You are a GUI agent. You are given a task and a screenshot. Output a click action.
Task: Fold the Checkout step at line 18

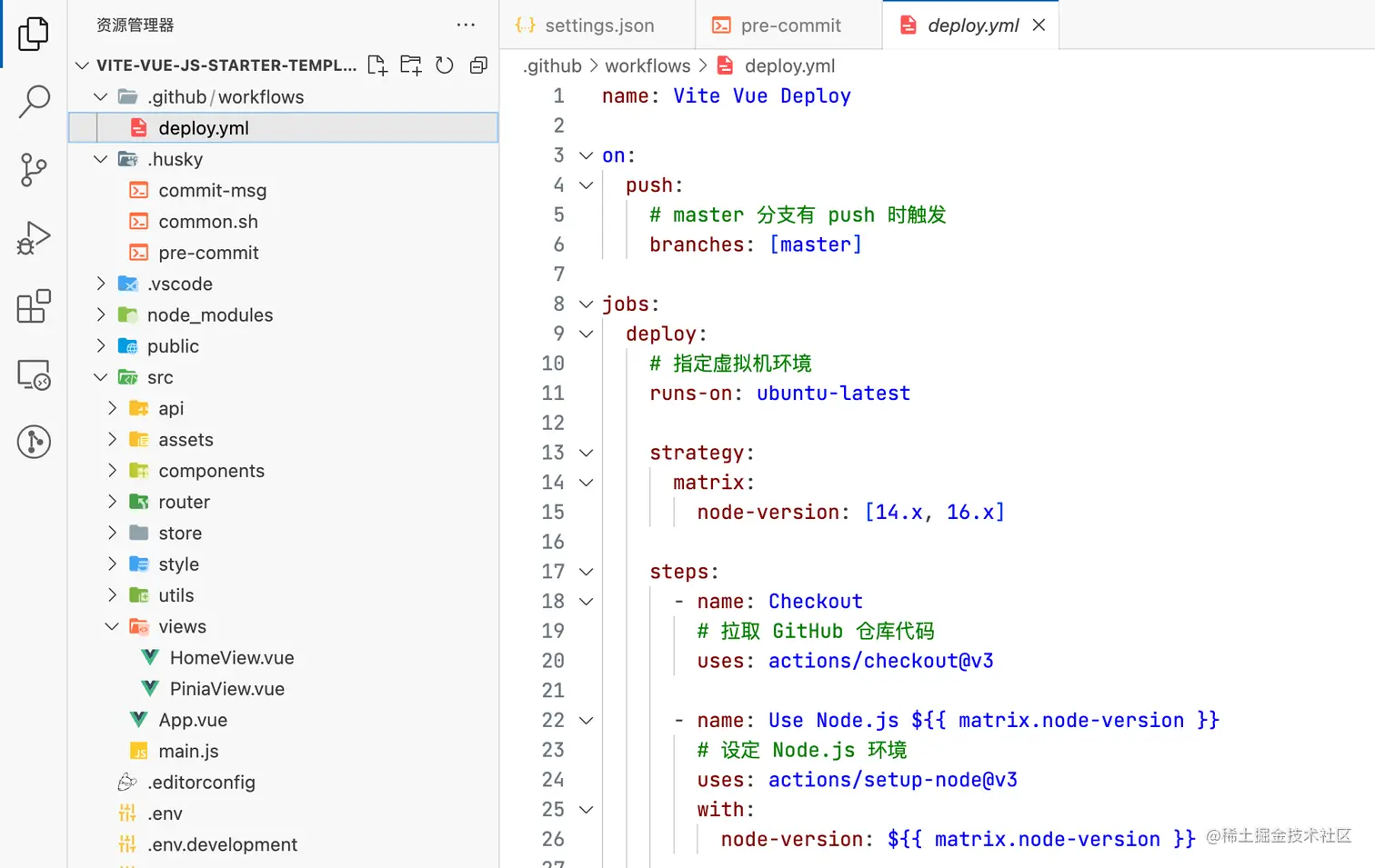coord(587,602)
